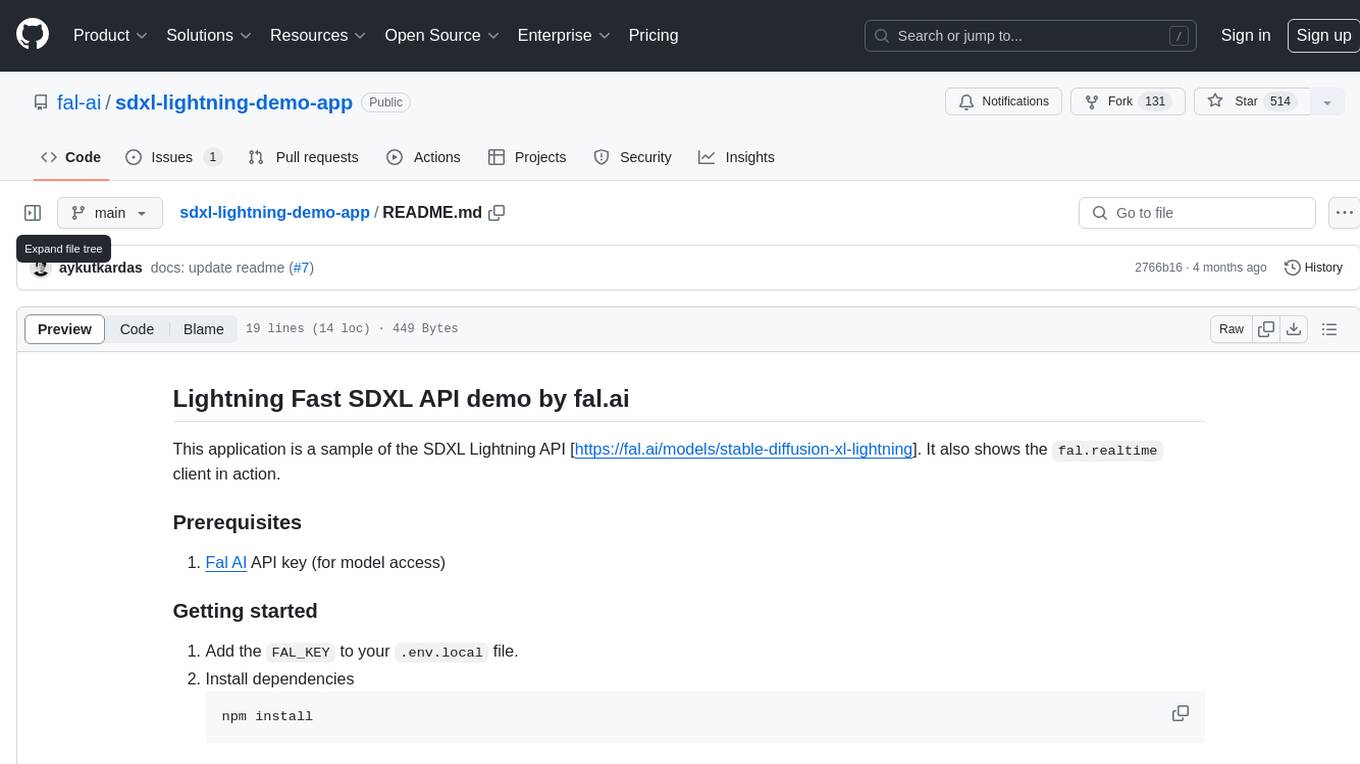The width and height of the screenshot is (1360, 764).
Task: Open aykutkardas author profile
Action: pyautogui.click(x=100, y=268)
